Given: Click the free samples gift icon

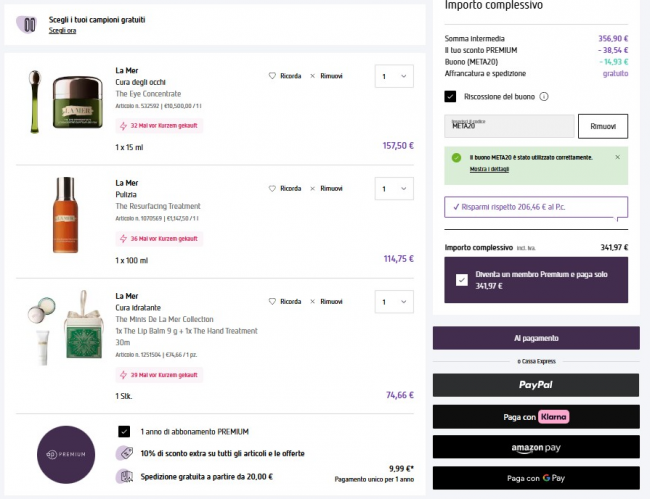Looking at the screenshot, I should tap(29, 24).
